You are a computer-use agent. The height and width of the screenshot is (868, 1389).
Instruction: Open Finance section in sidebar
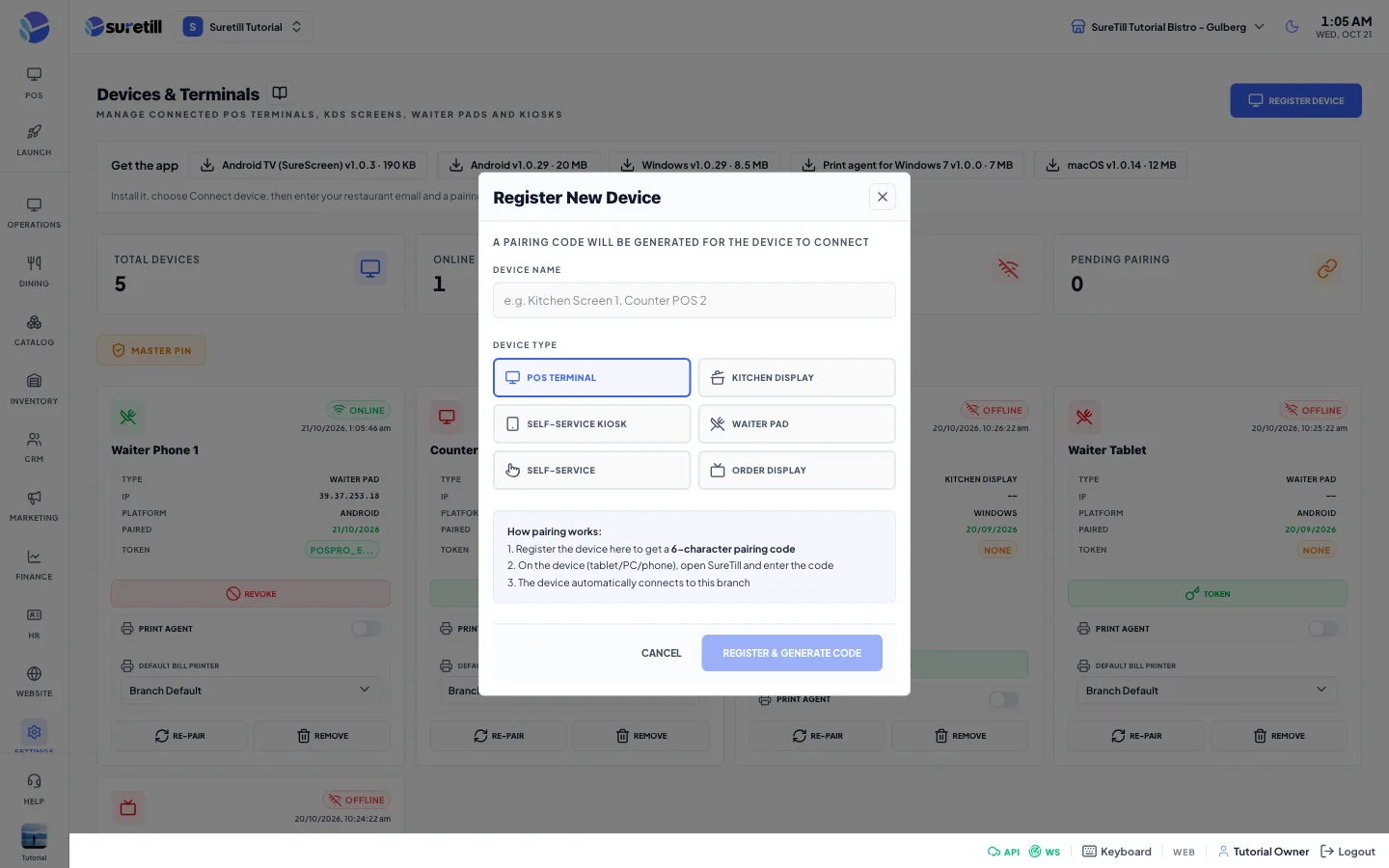click(34, 564)
